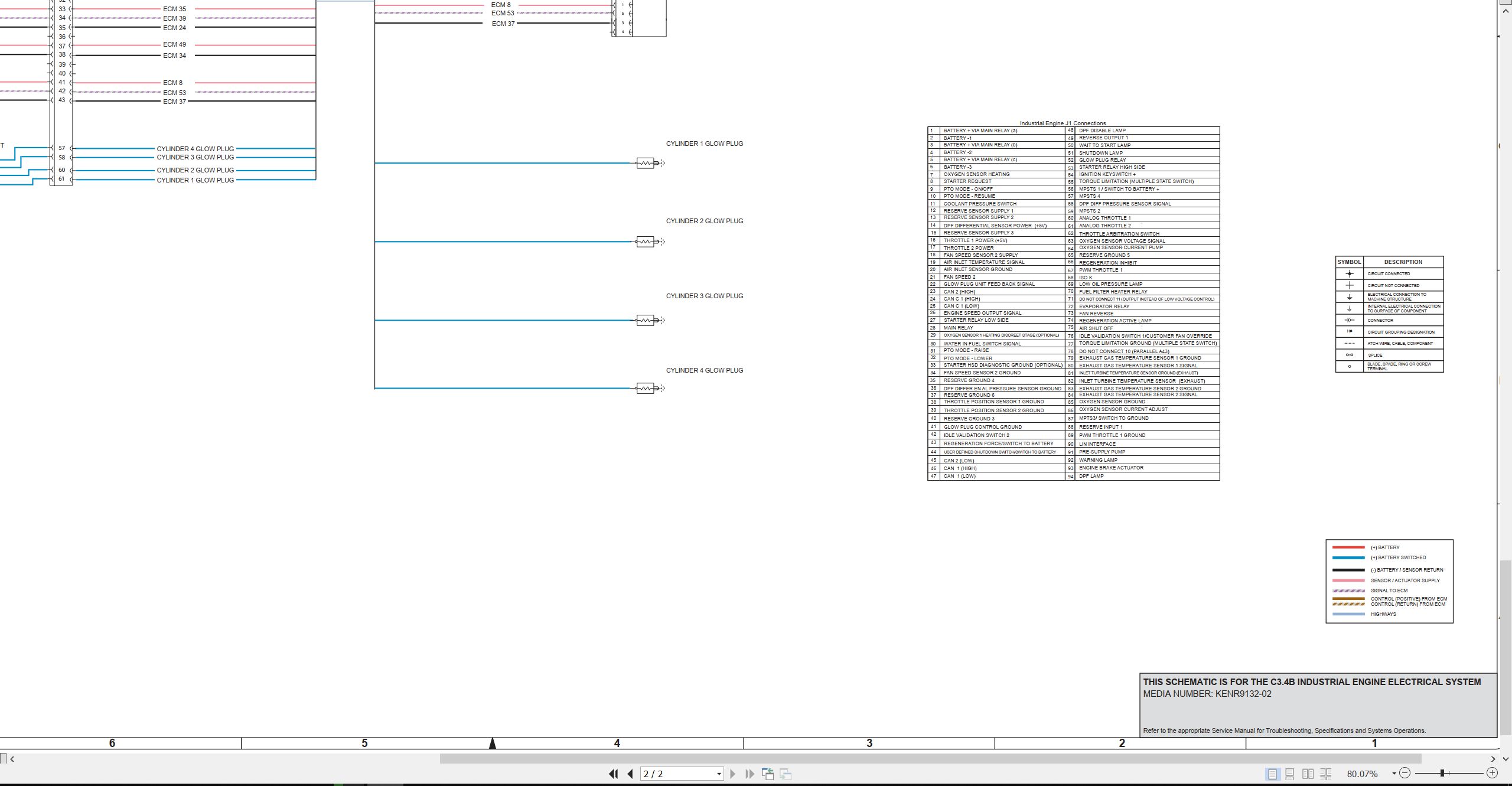
Task: Click MEDIA NUMBER: KENR9132-02 text
Action: point(1207,694)
